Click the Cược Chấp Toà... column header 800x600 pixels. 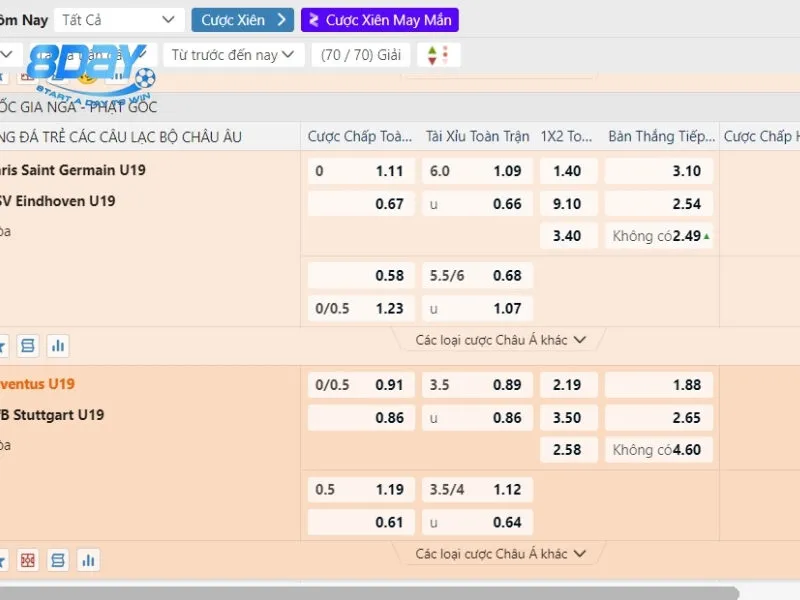tap(360, 137)
